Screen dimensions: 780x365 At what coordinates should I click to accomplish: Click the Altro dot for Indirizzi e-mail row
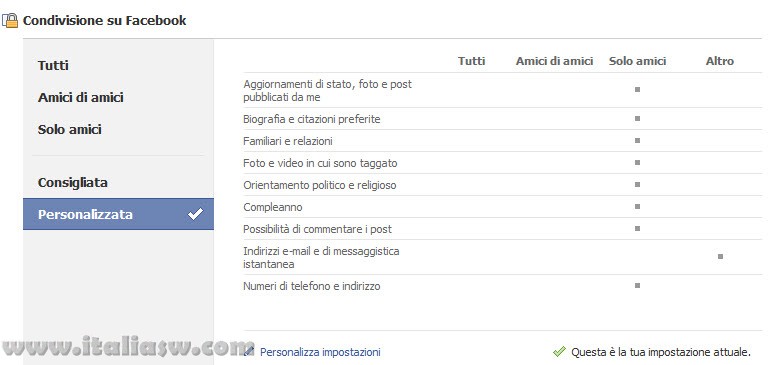(x=720, y=257)
